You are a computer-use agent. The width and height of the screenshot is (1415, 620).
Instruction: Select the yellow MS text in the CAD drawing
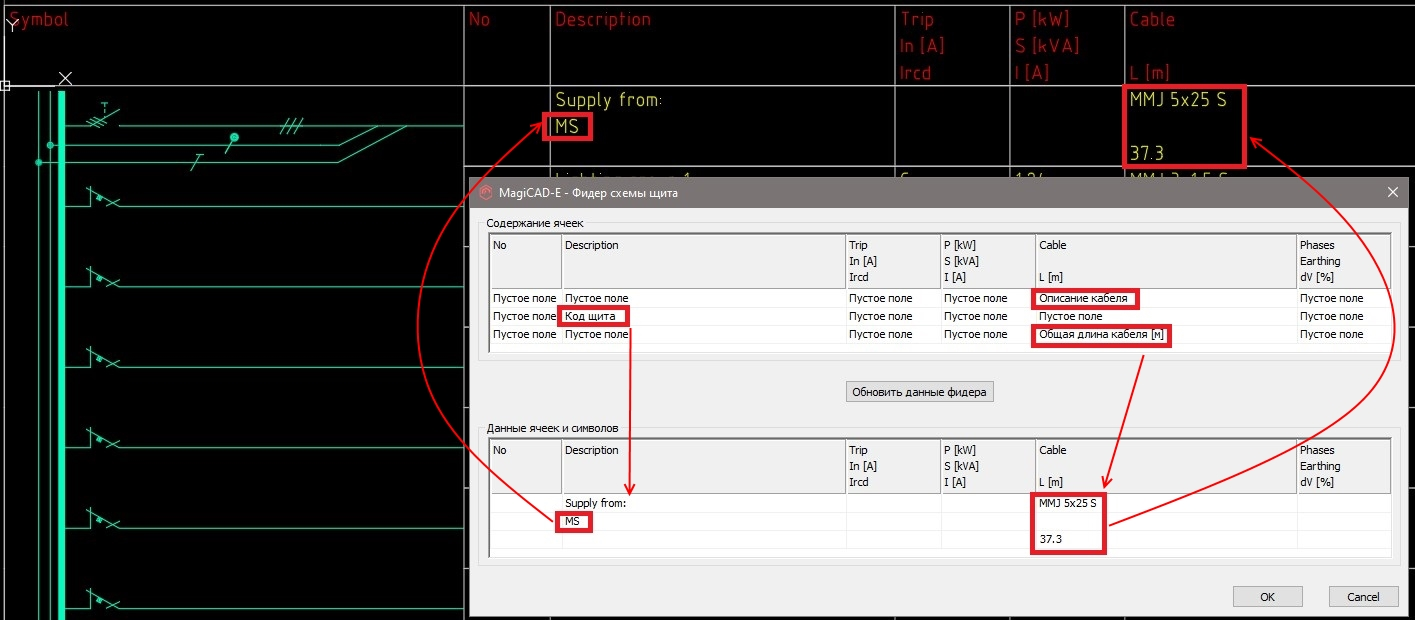pos(566,127)
